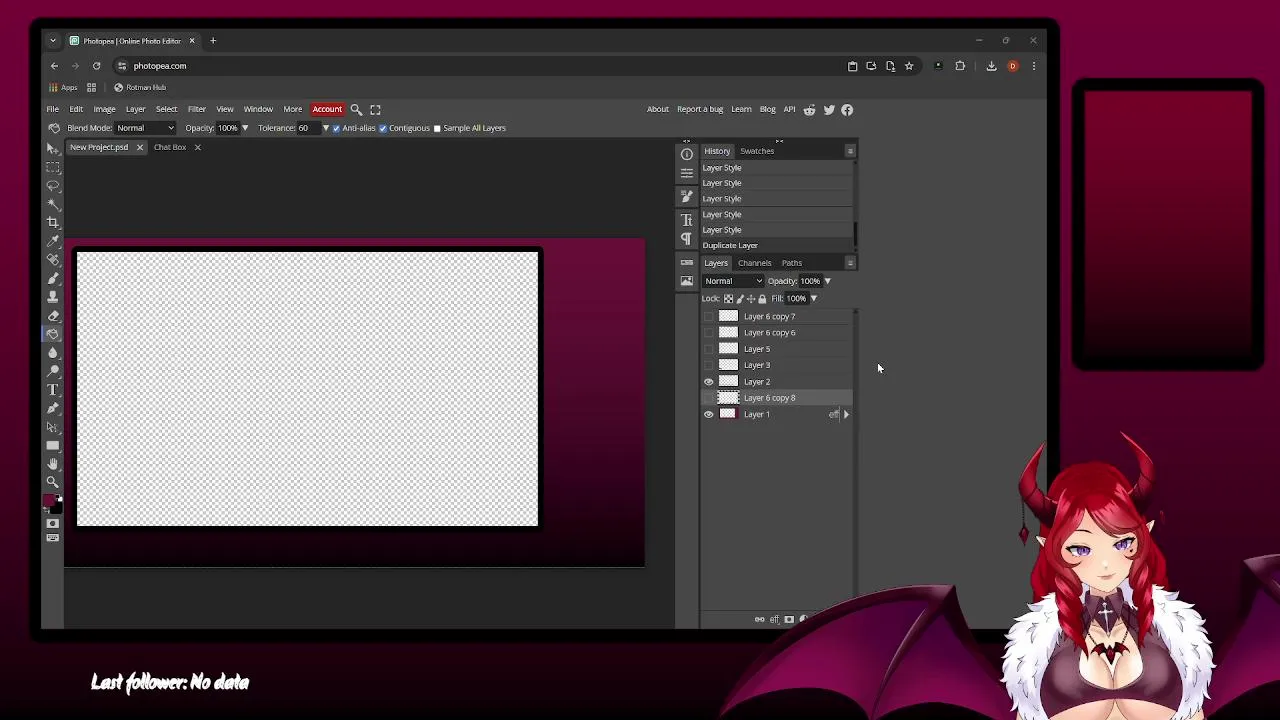This screenshot has width=1280, height=720.
Task: Open the File menu
Action: point(52,109)
